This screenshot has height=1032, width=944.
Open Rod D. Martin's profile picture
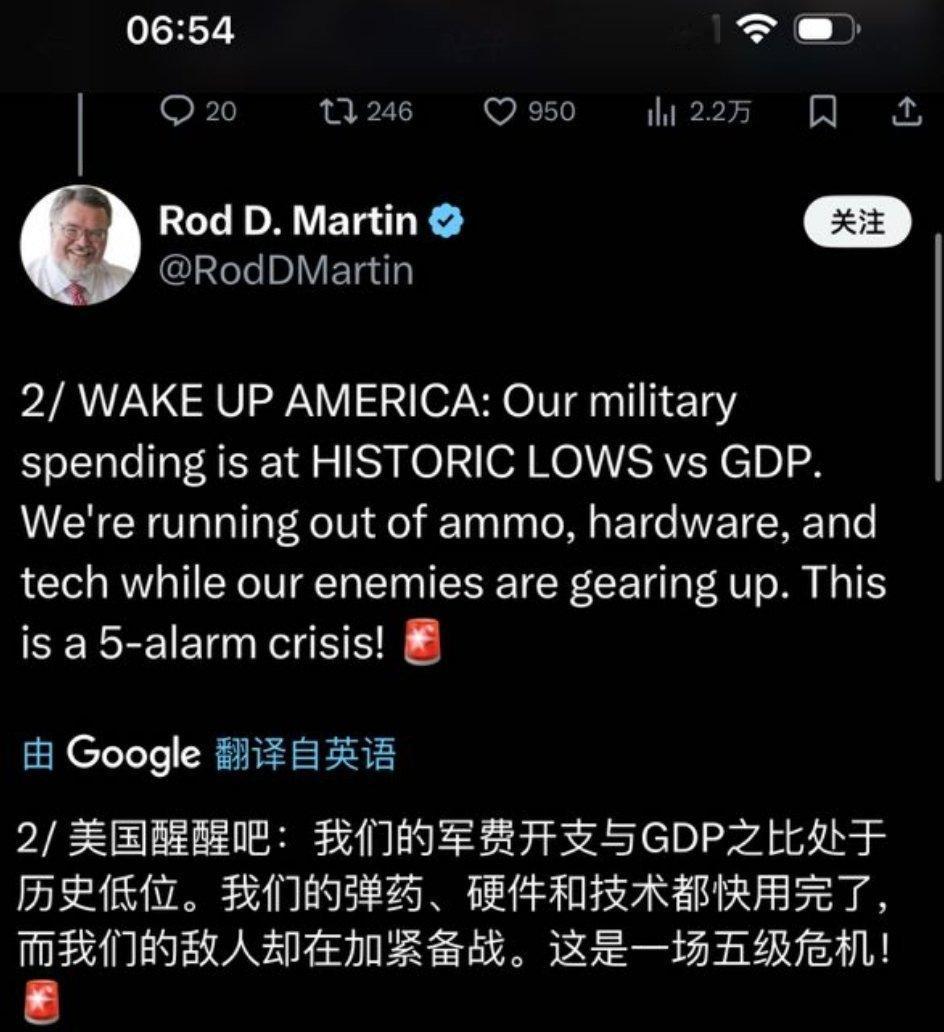coord(80,245)
